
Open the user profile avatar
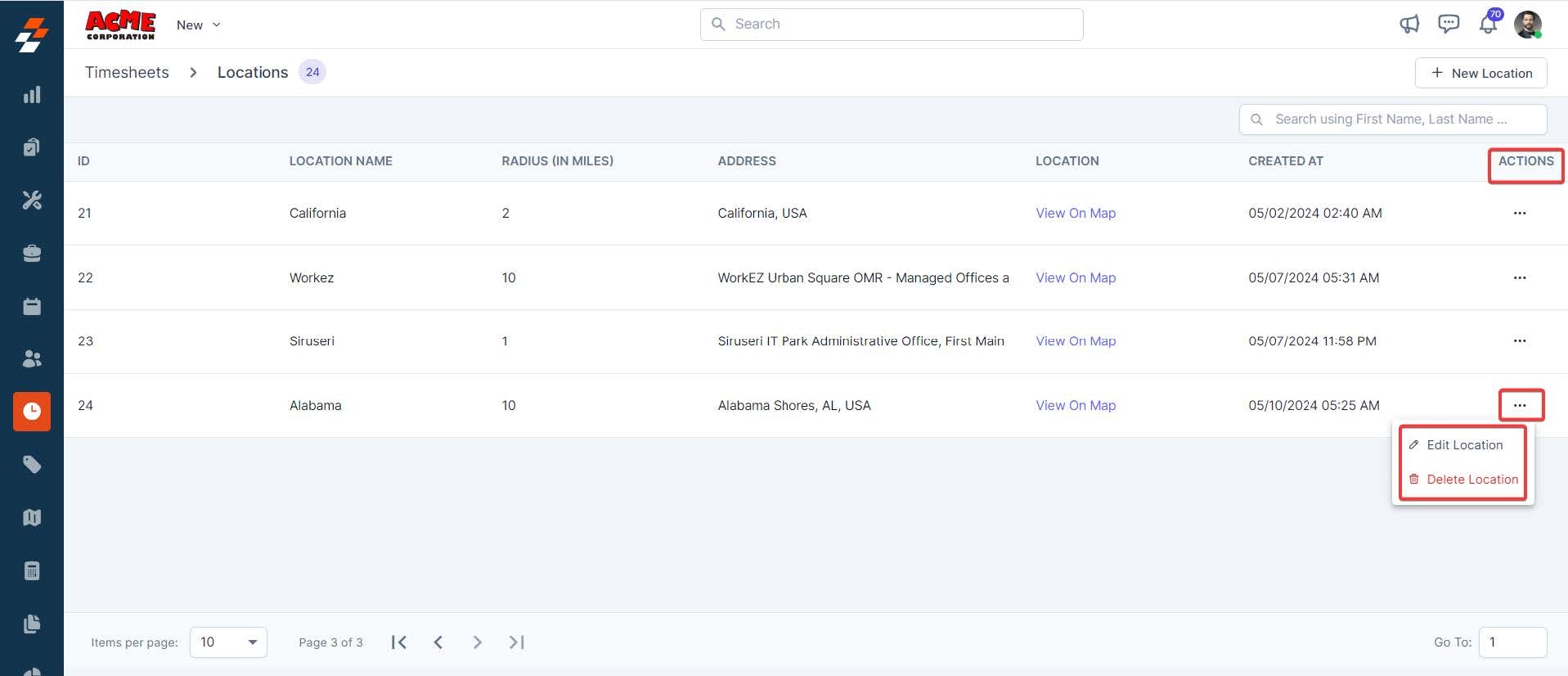coord(1528,25)
